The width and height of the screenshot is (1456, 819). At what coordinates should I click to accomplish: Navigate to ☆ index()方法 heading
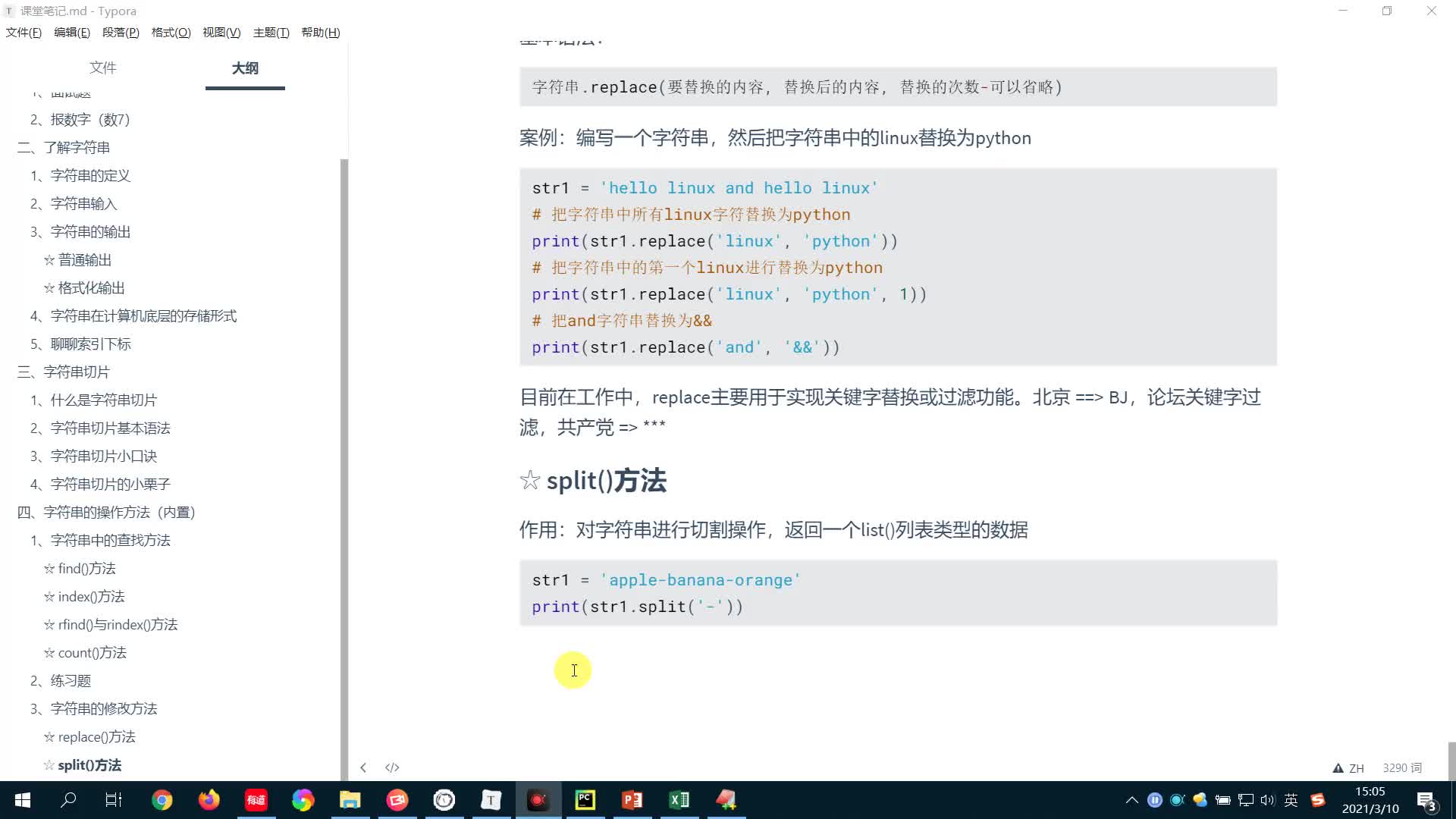(83, 597)
